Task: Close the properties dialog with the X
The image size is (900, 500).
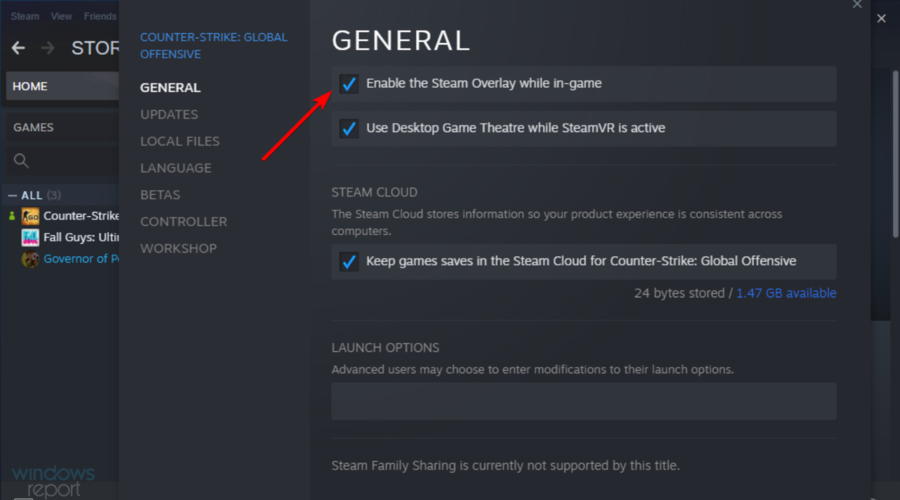Action: point(856,5)
